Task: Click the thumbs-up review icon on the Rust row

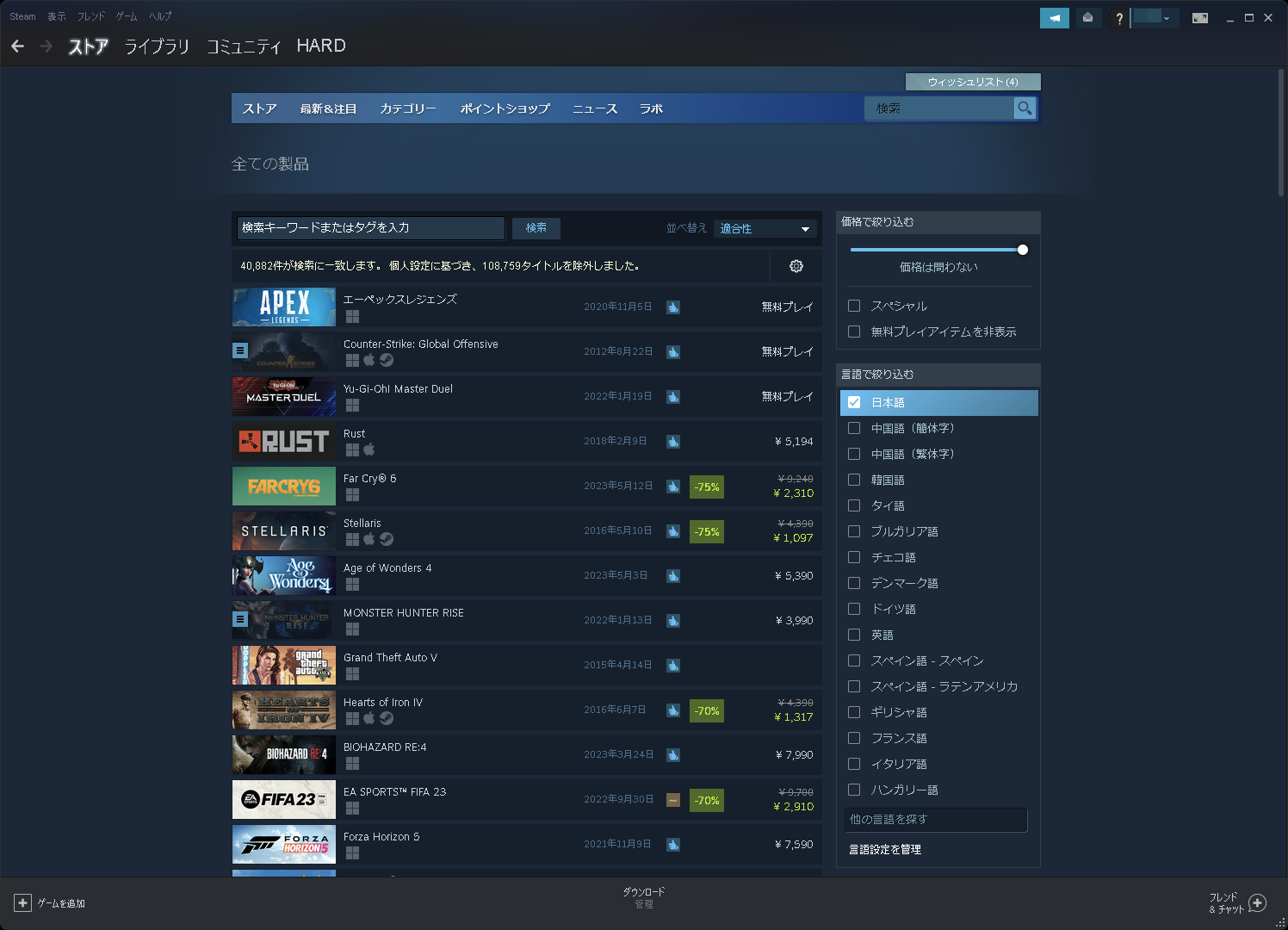Action: (673, 441)
